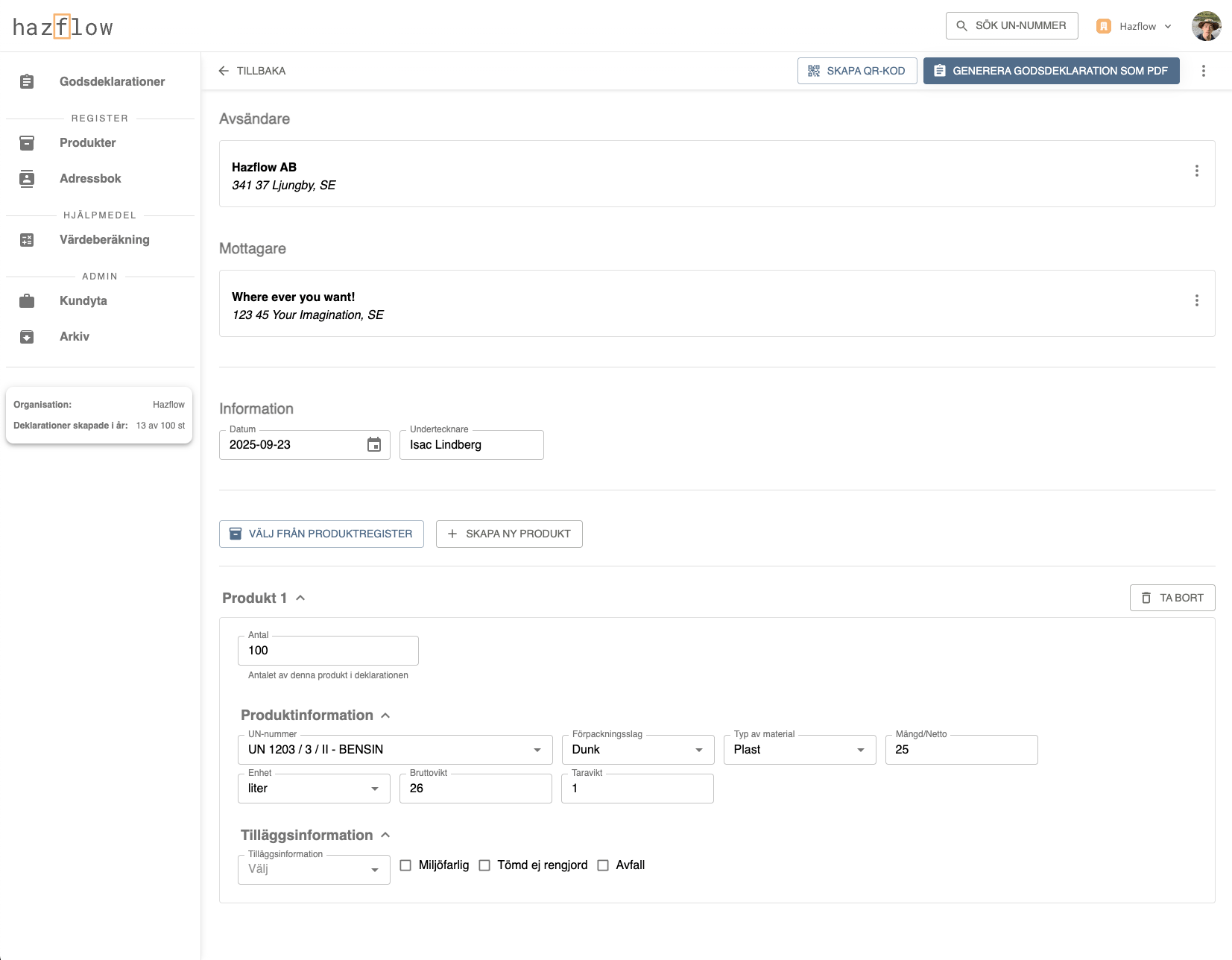
Task: Check the Tömd ej rengjord box
Action: tap(484, 865)
